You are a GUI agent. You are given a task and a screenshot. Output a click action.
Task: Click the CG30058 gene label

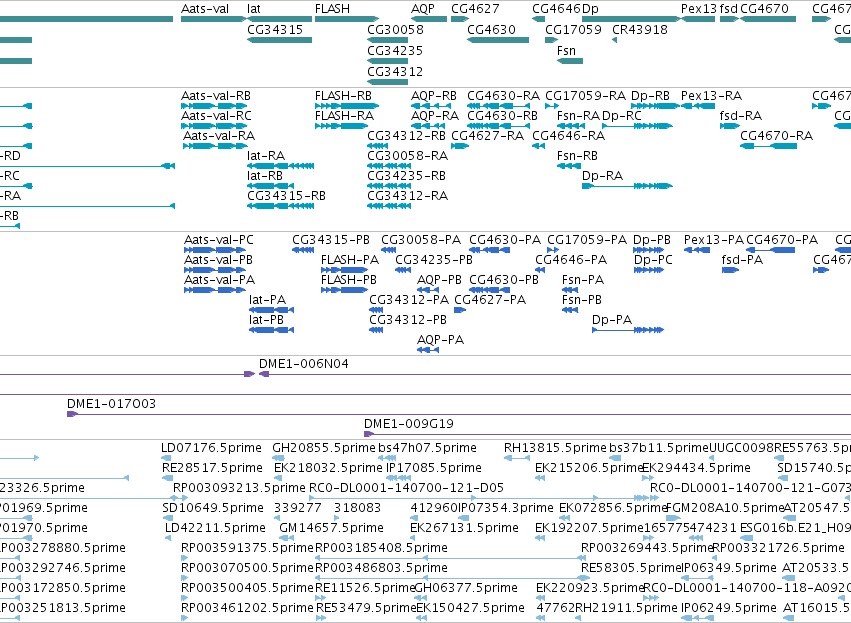(x=395, y=29)
